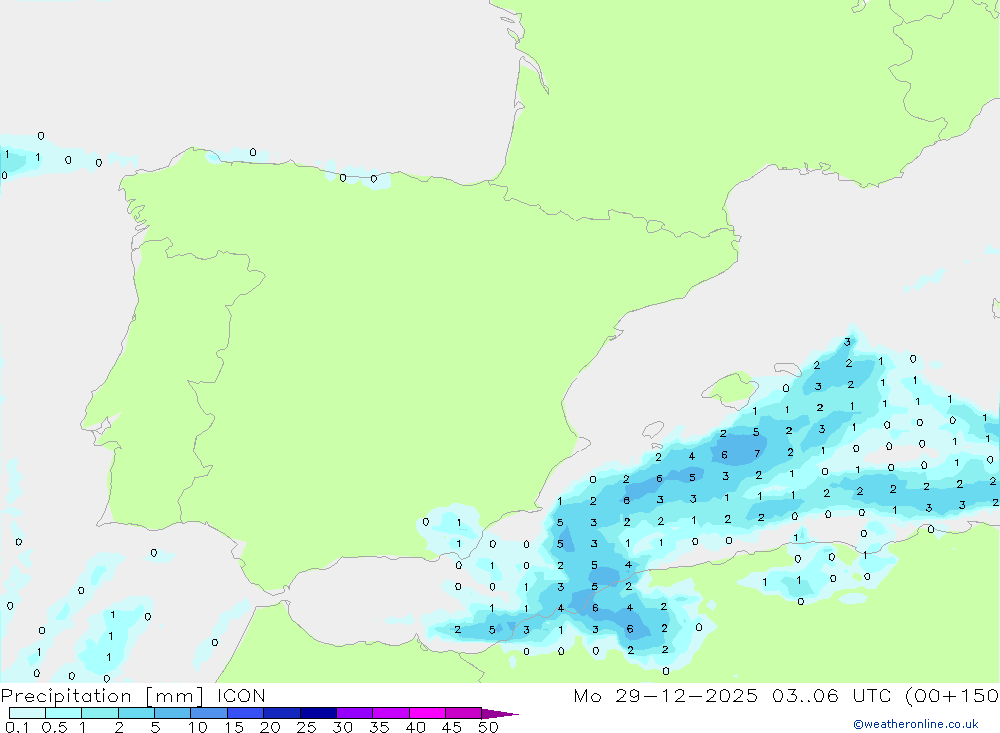
Task: Choose the 30–35 mm violet legend box
Action: pos(355,713)
